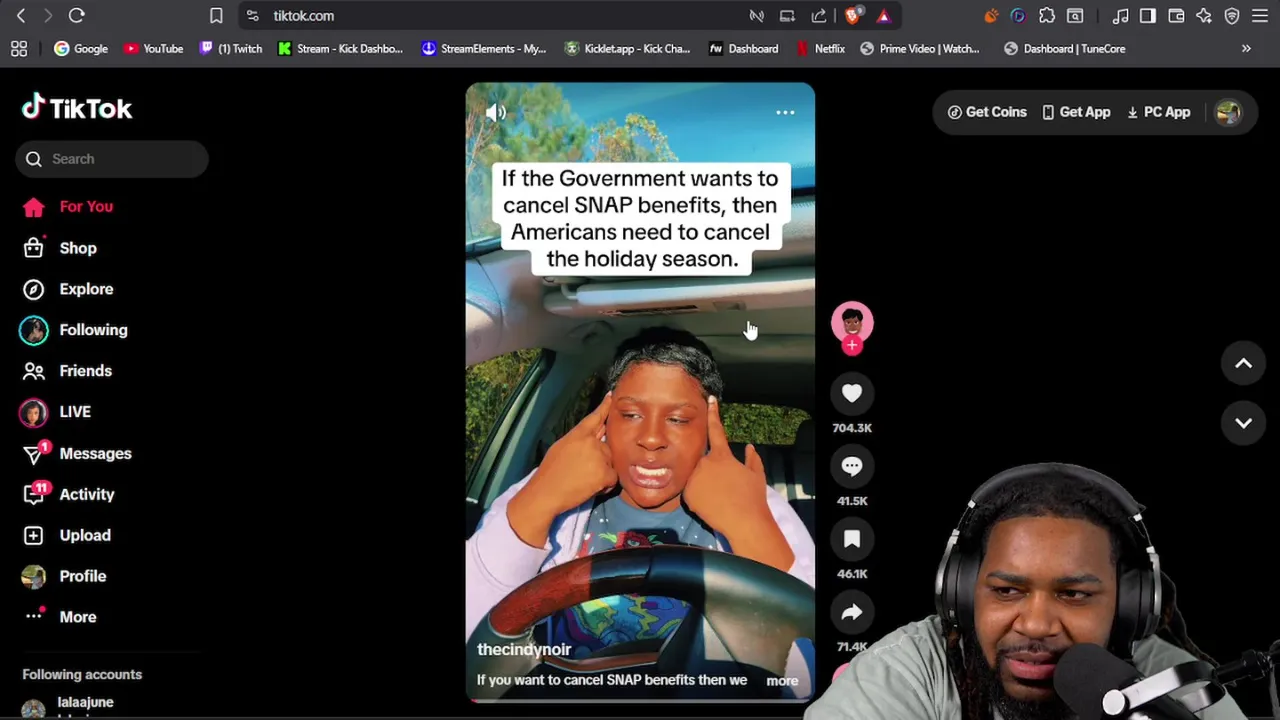Share this page using the share icon
Viewport: 1280px width, 720px height.
point(819,16)
